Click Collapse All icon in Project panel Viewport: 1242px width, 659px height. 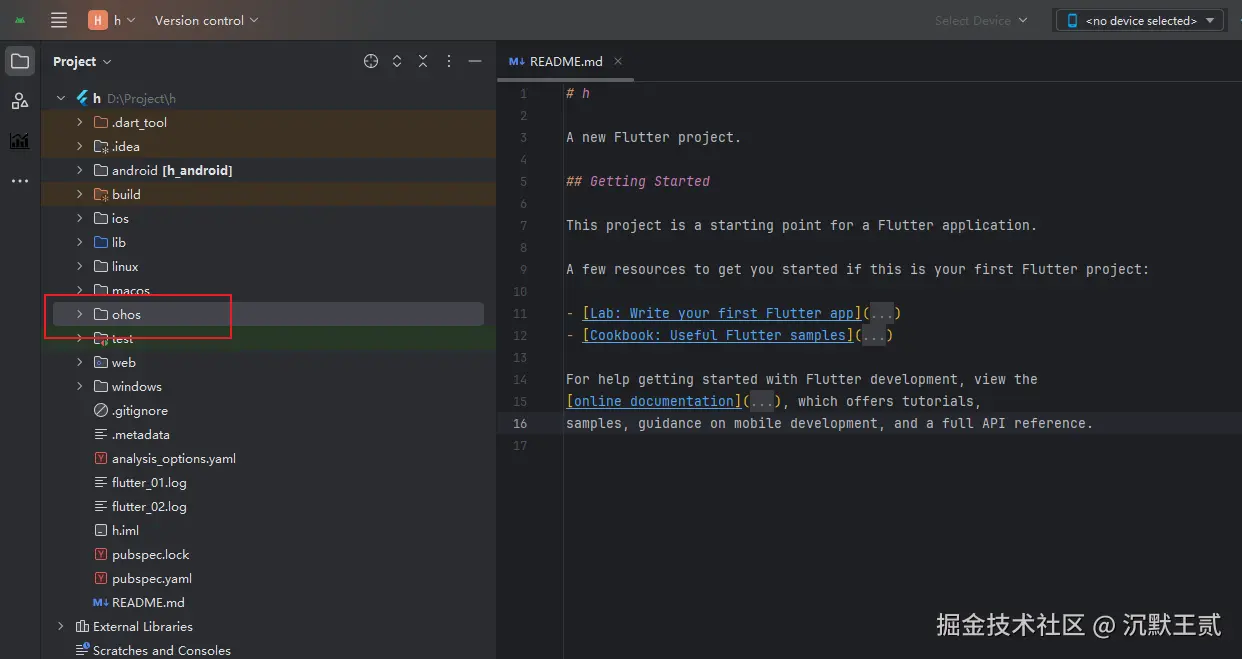(423, 61)
